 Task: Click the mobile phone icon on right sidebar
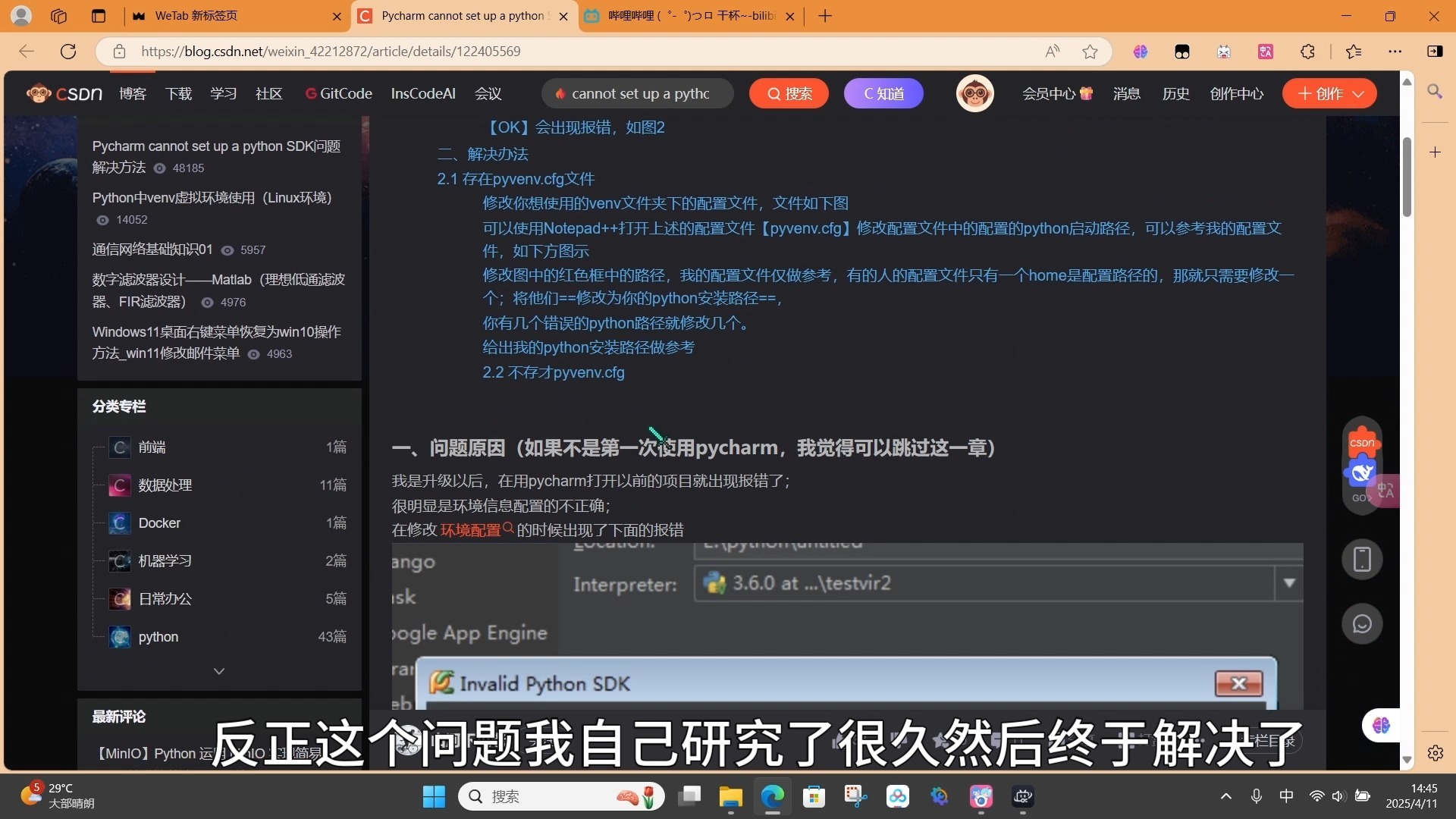1362,560
